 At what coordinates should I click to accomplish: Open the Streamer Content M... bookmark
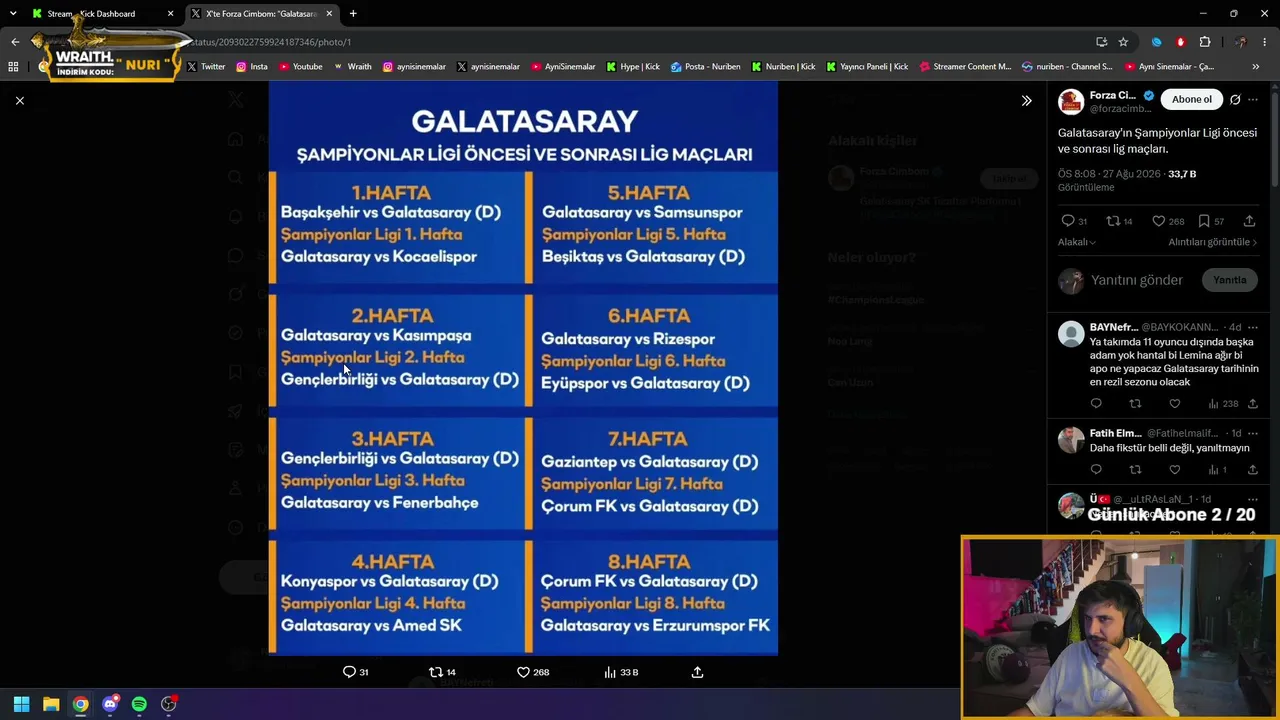click(x=965, y=67)
